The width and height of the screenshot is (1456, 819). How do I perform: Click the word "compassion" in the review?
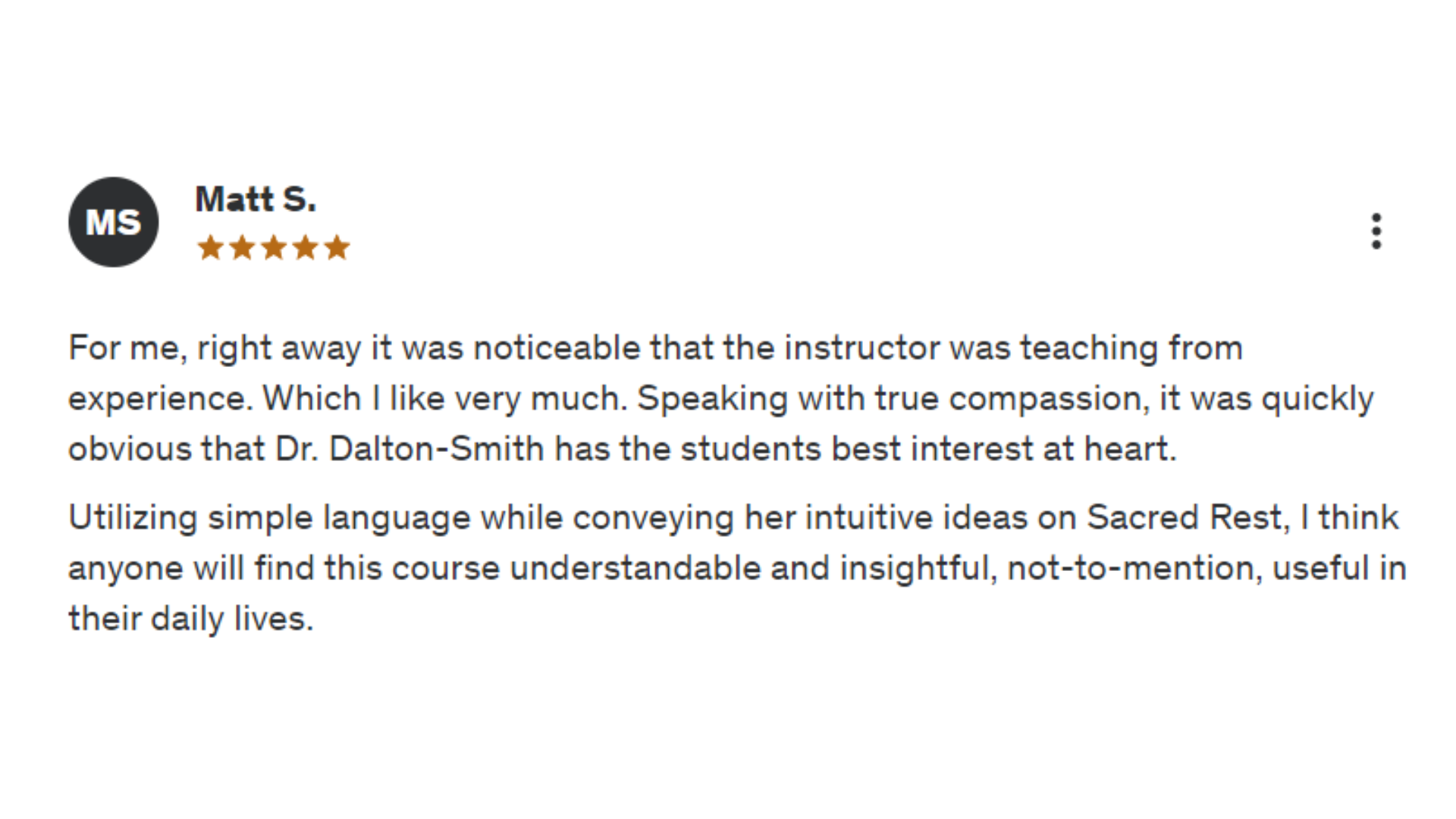tap(1045, 399)
